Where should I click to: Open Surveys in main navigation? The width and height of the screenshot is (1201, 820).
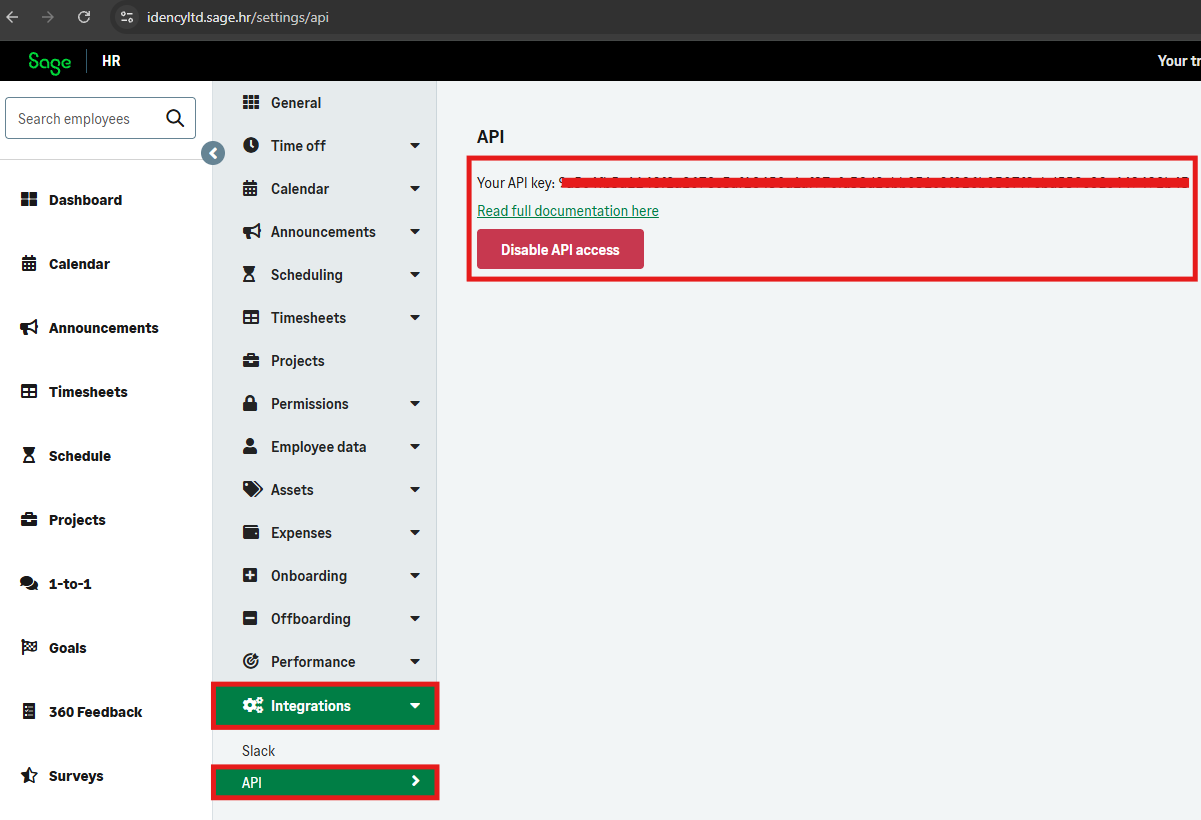[x=76, y=776]
